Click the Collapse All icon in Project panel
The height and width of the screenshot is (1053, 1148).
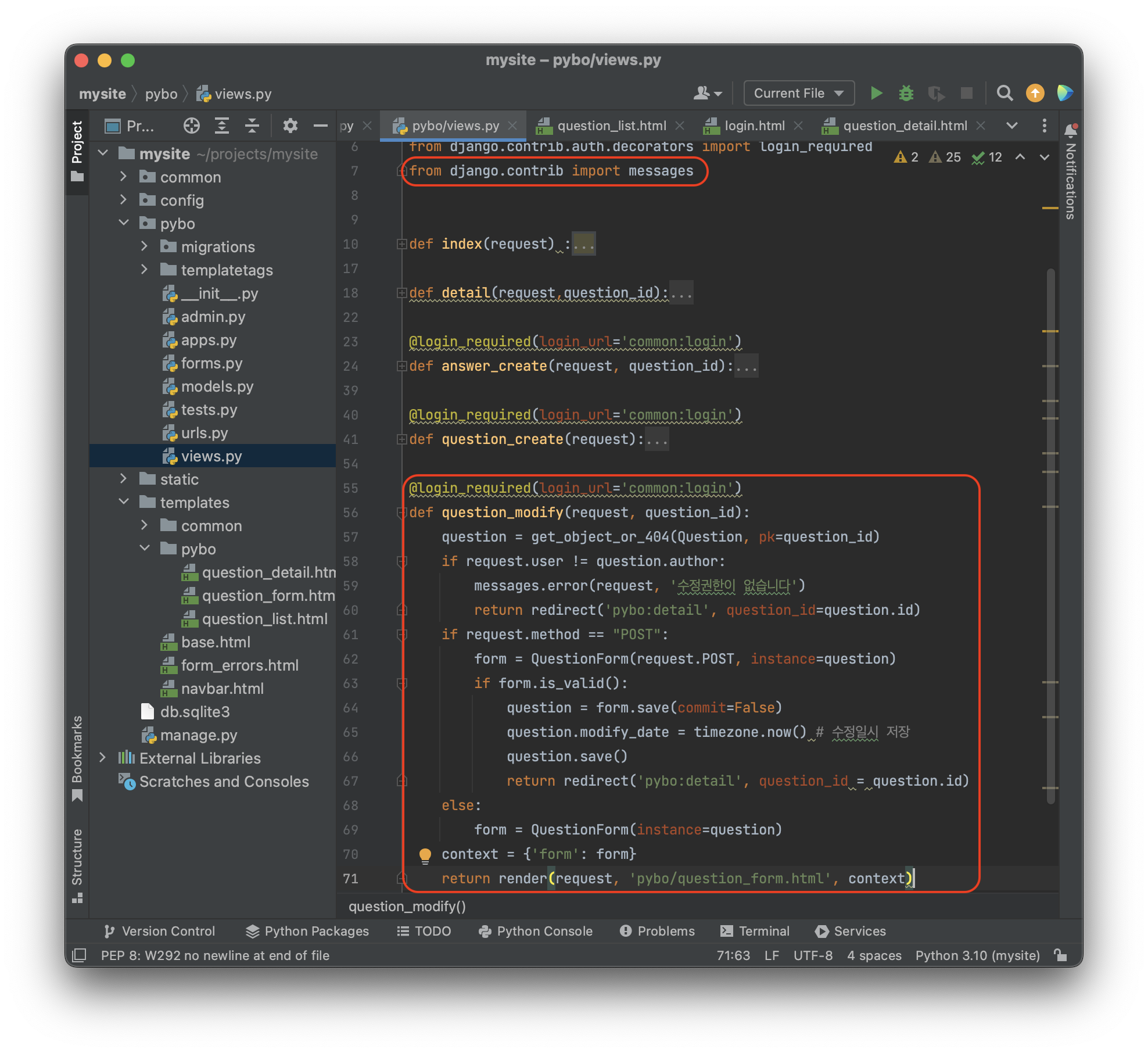tap(252, 126)
